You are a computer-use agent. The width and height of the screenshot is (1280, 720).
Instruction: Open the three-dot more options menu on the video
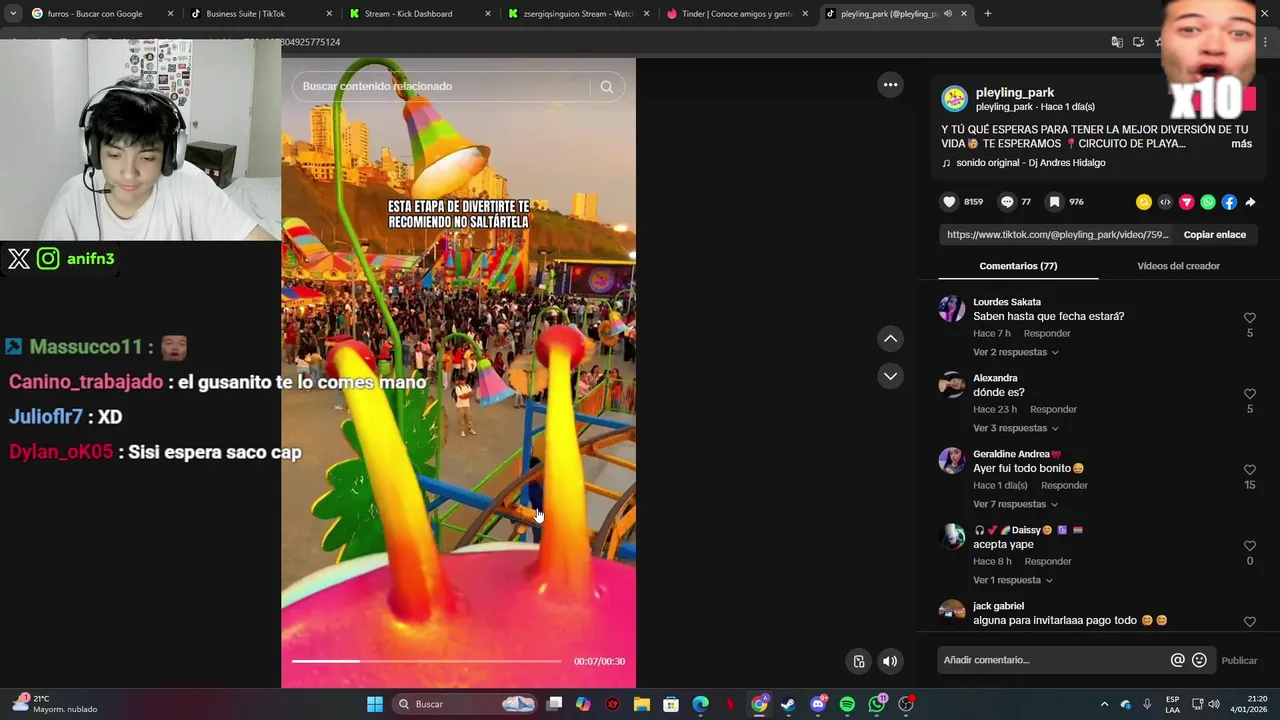click(x=890, y=85)
